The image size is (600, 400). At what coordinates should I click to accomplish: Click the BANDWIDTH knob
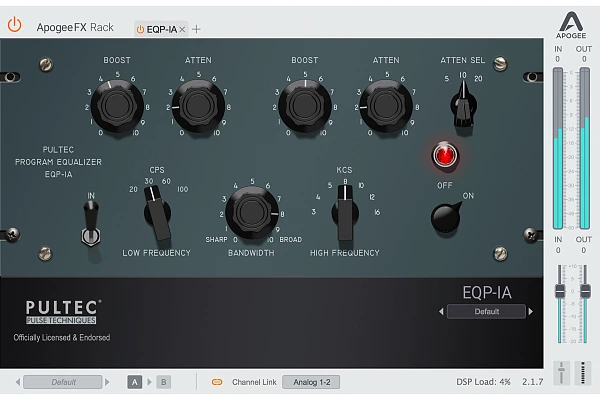[x=251, y=212]
